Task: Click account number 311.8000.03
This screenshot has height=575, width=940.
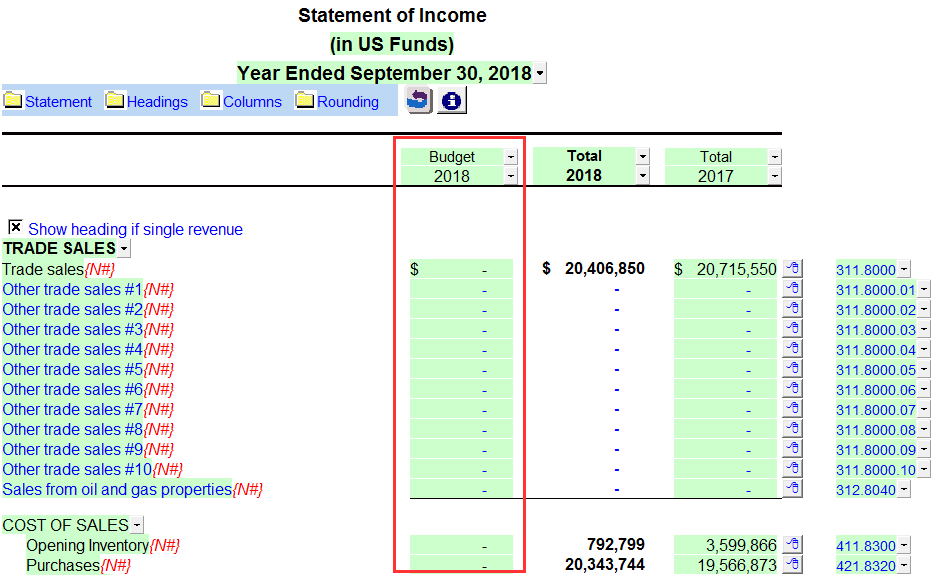Action: 876,330
